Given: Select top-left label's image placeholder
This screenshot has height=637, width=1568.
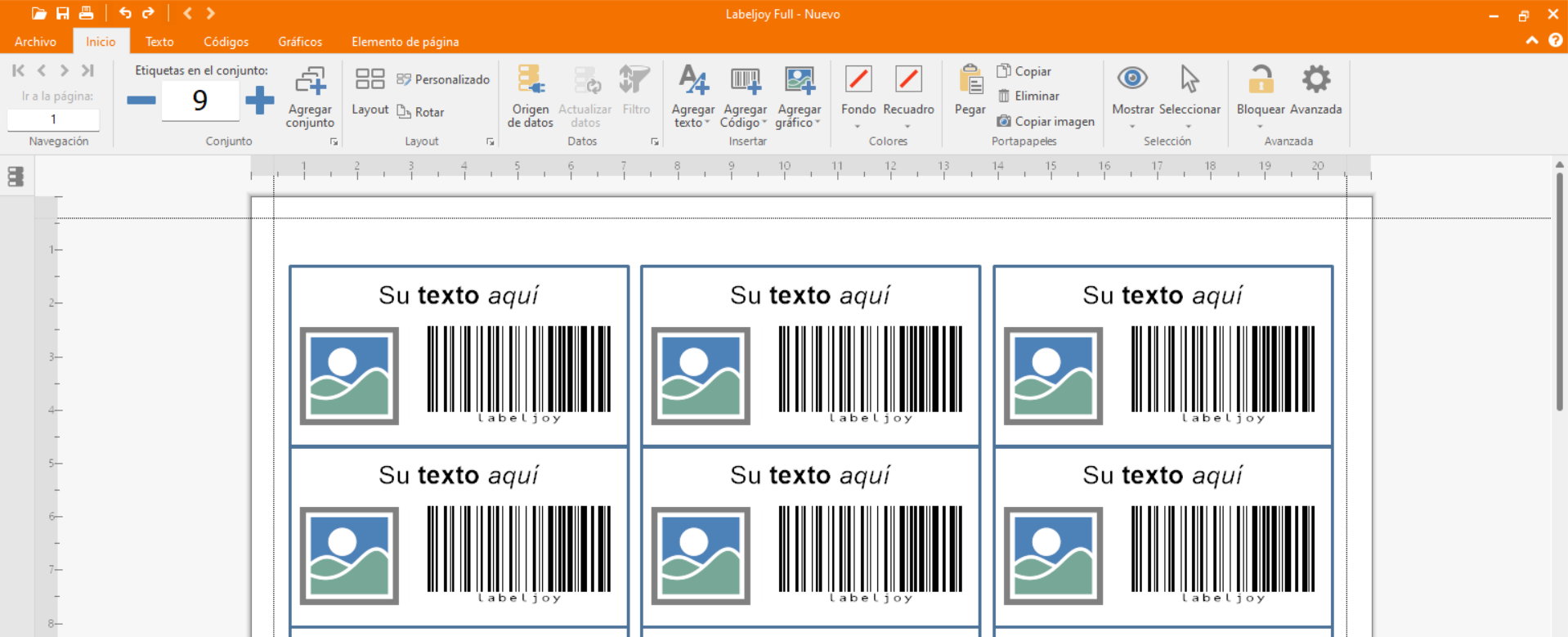Looking at the screenshot, I should [349, 376].
